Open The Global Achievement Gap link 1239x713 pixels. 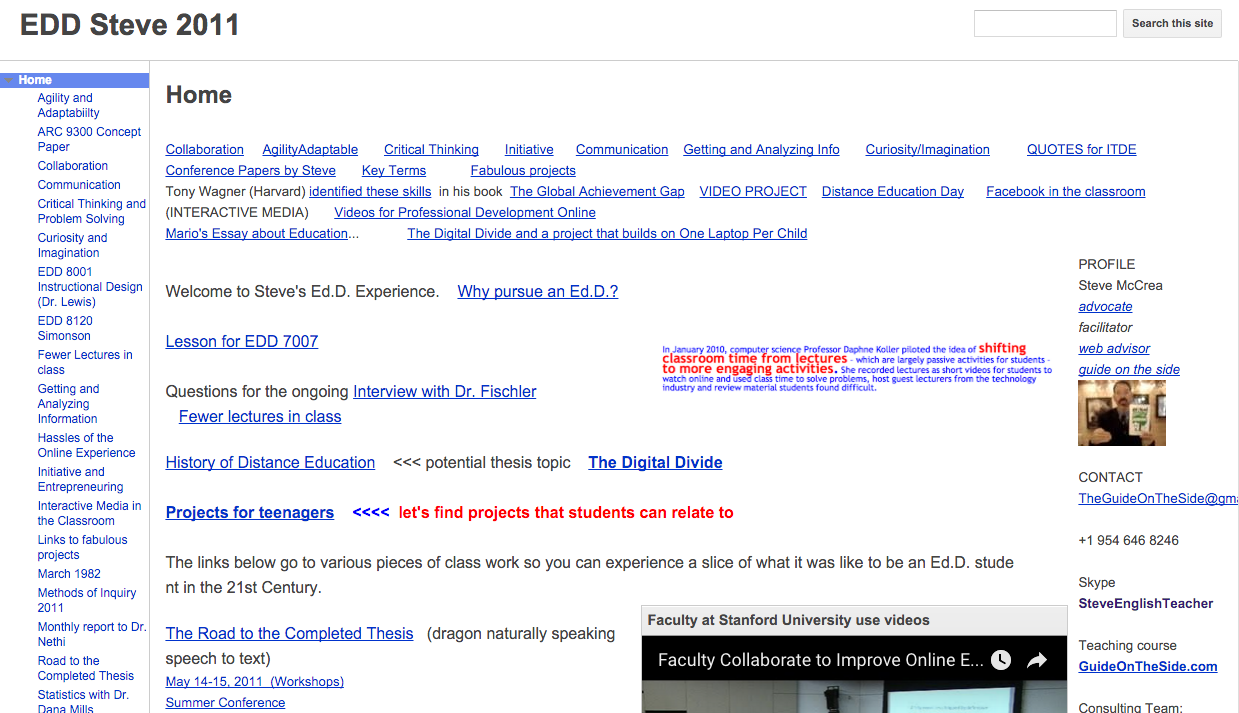(x=597, y=192)
